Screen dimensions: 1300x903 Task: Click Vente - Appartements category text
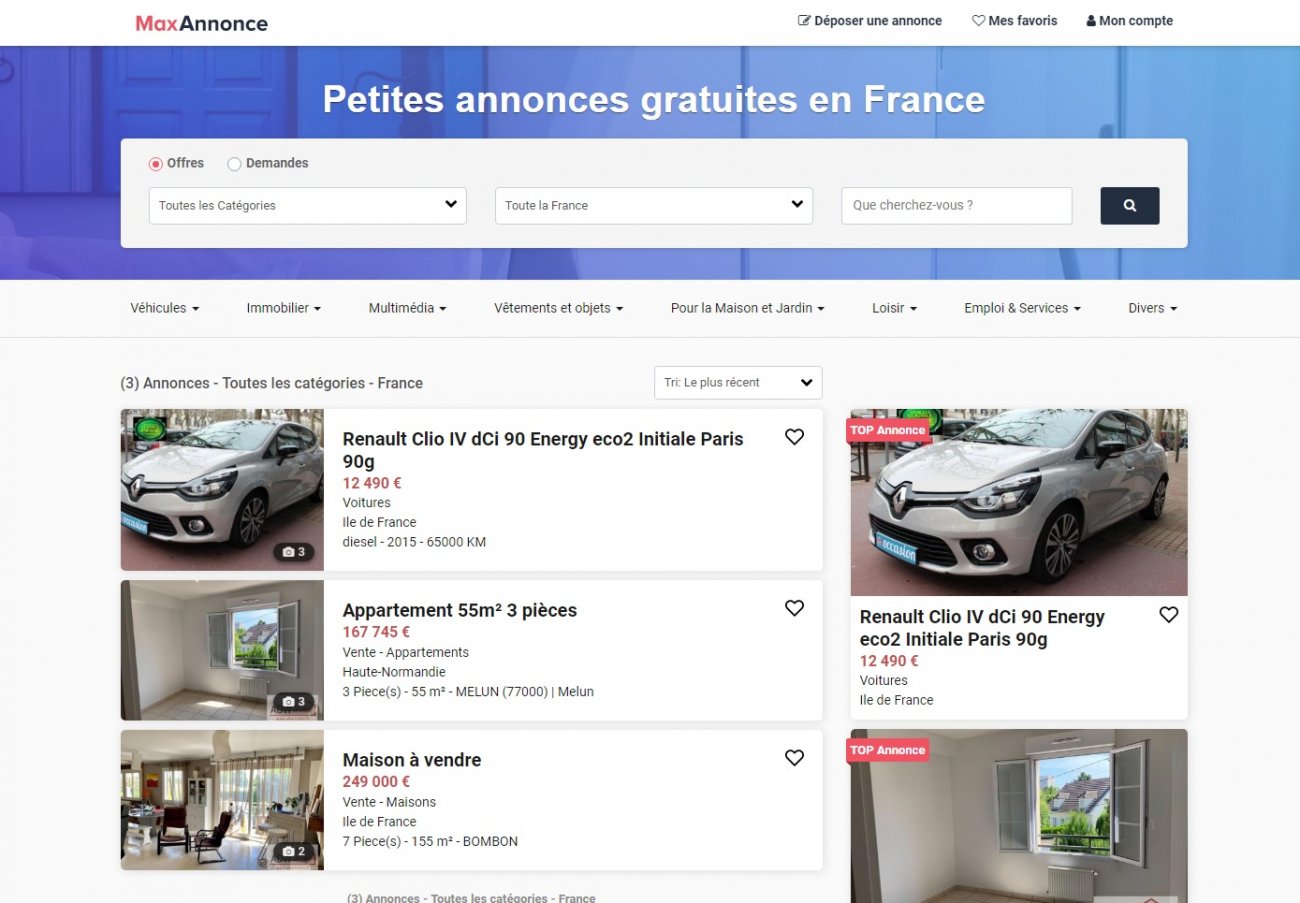coord(405,652)
